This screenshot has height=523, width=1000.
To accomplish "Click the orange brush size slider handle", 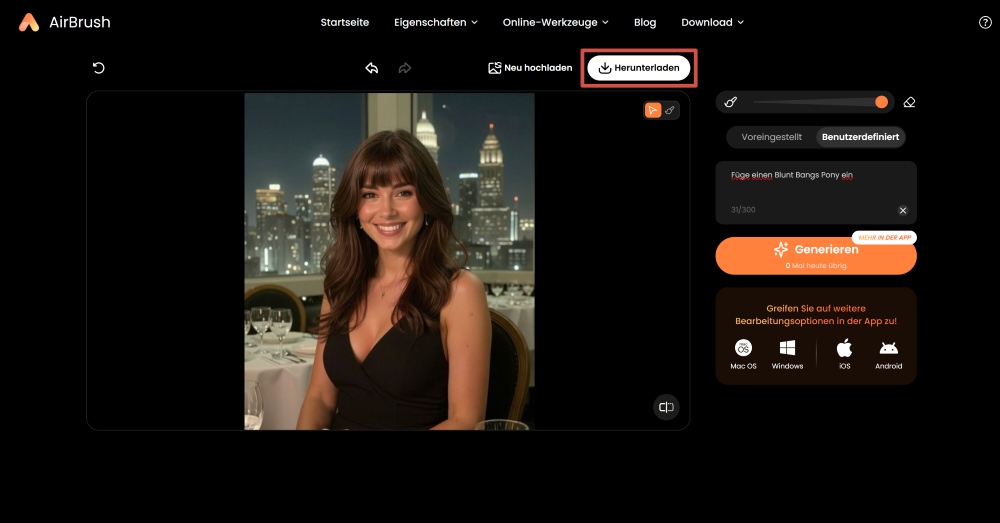I will click(881, 102).
